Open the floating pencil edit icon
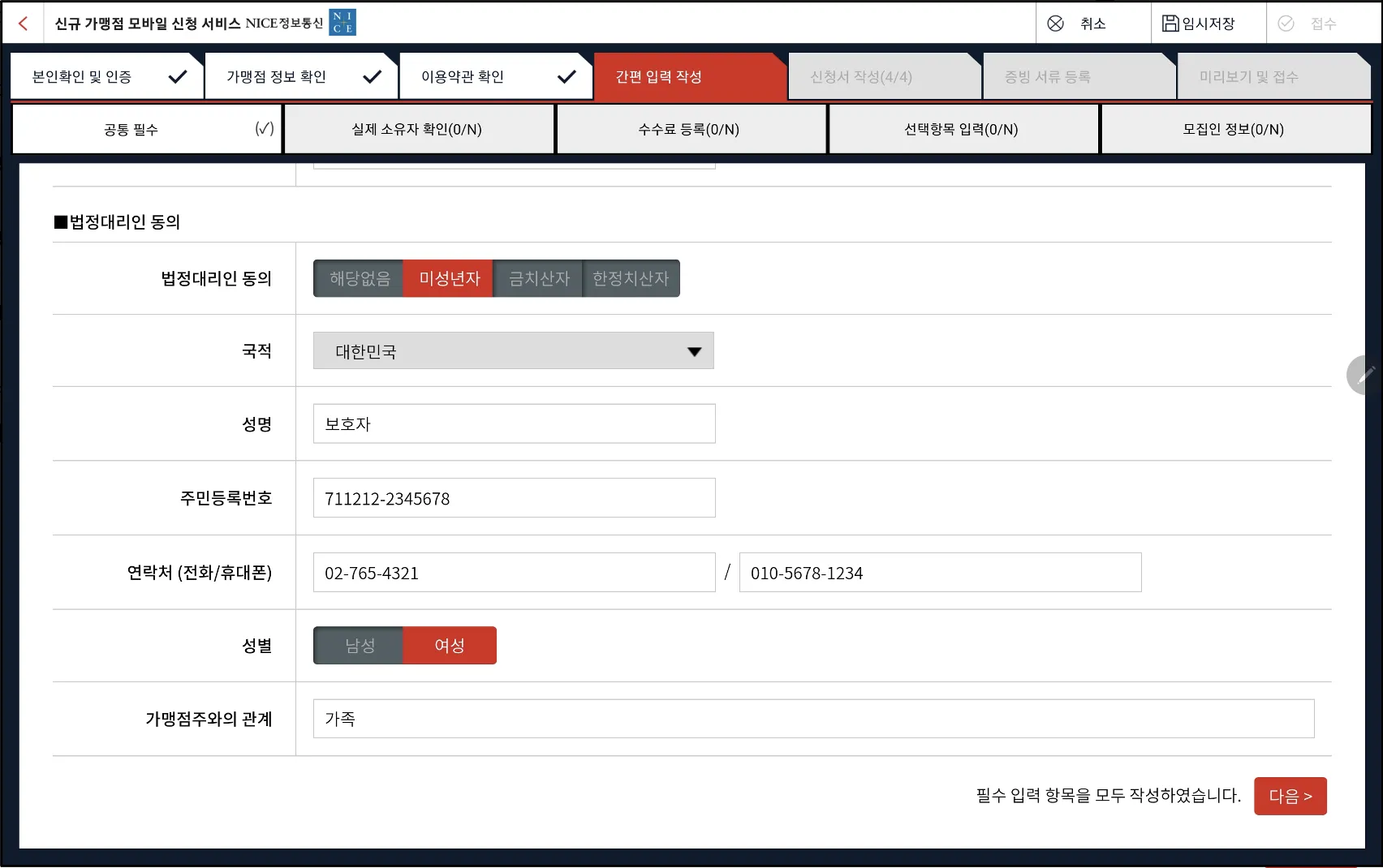Image resolution: width=1383 pixels, height=868 pixels. click(1364, 375)
